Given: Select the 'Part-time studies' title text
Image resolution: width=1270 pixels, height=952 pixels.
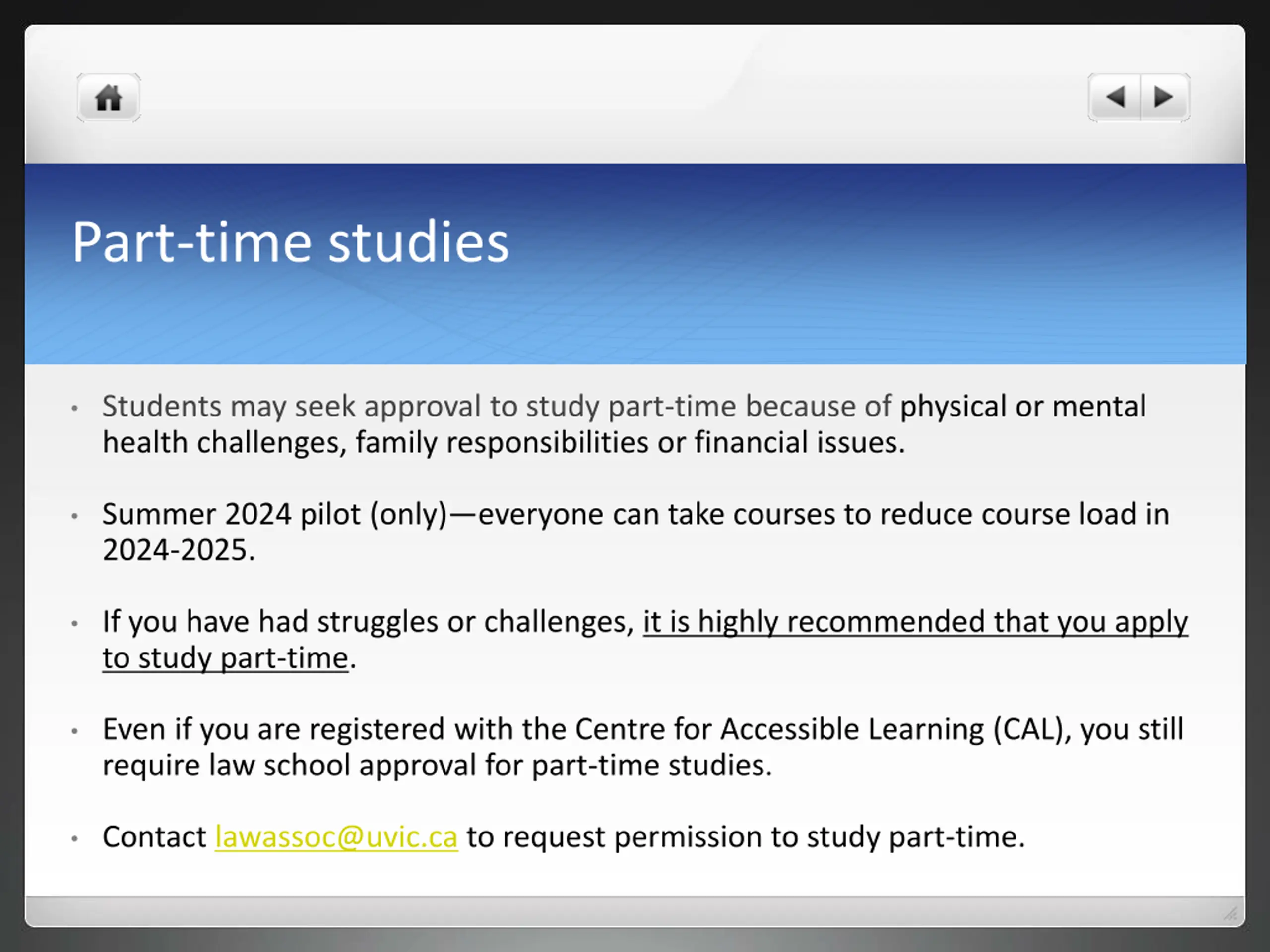Looking at the screenshot, I should [x=291, y=242].
